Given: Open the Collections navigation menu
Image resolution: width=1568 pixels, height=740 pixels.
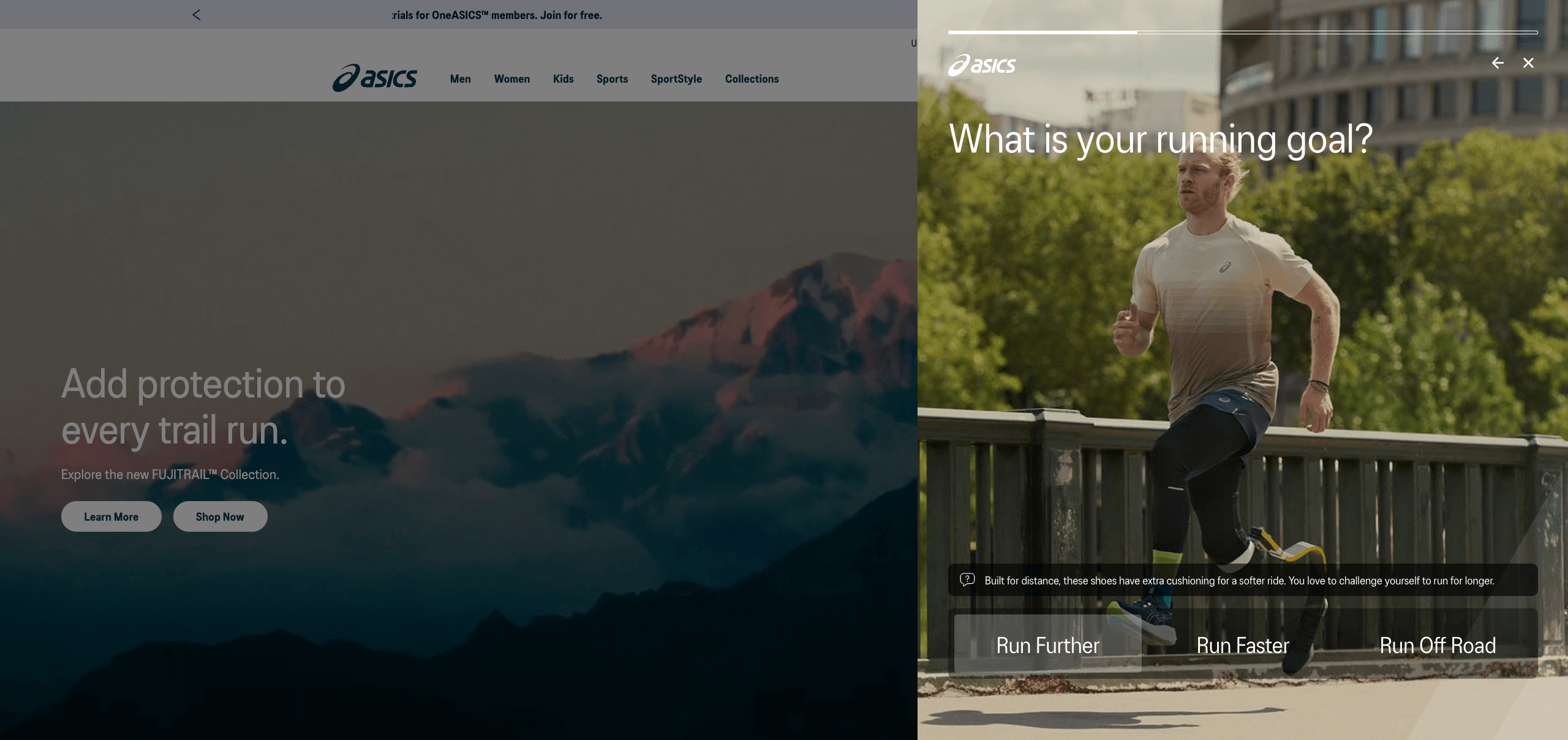Looking at the screenshot, I should [x=752, y=79].
